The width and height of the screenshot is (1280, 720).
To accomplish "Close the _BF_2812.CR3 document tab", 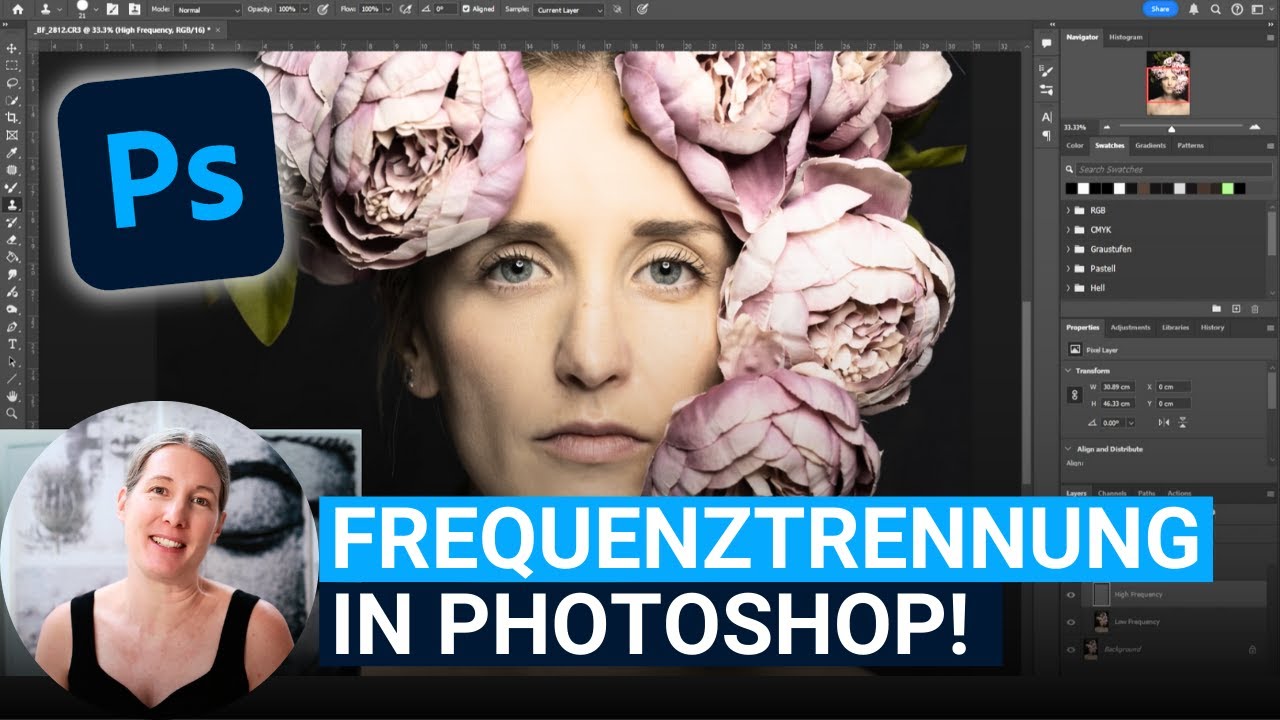I will [x=219, y=30].
